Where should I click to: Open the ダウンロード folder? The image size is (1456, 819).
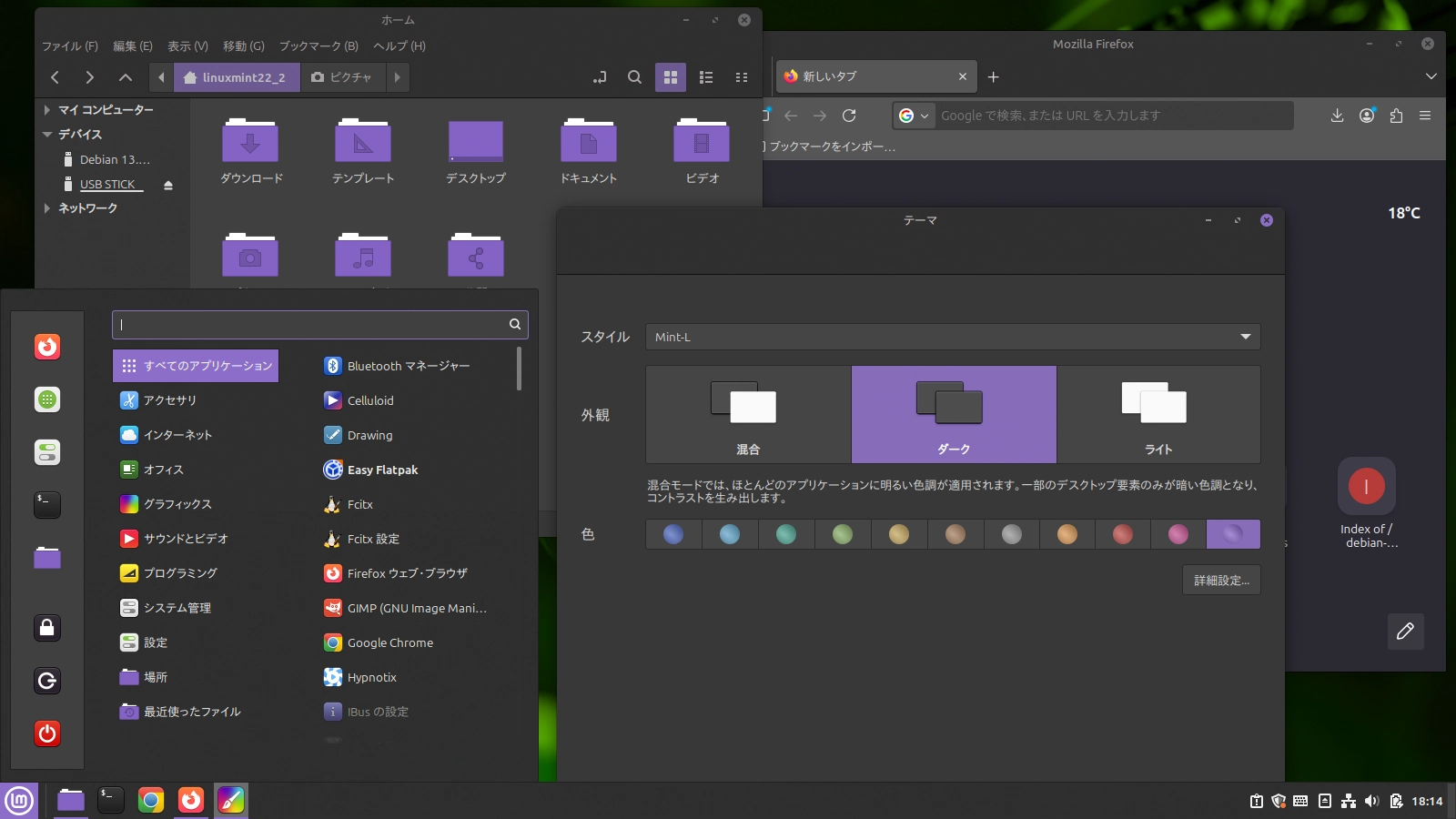(x=251, y=151)
